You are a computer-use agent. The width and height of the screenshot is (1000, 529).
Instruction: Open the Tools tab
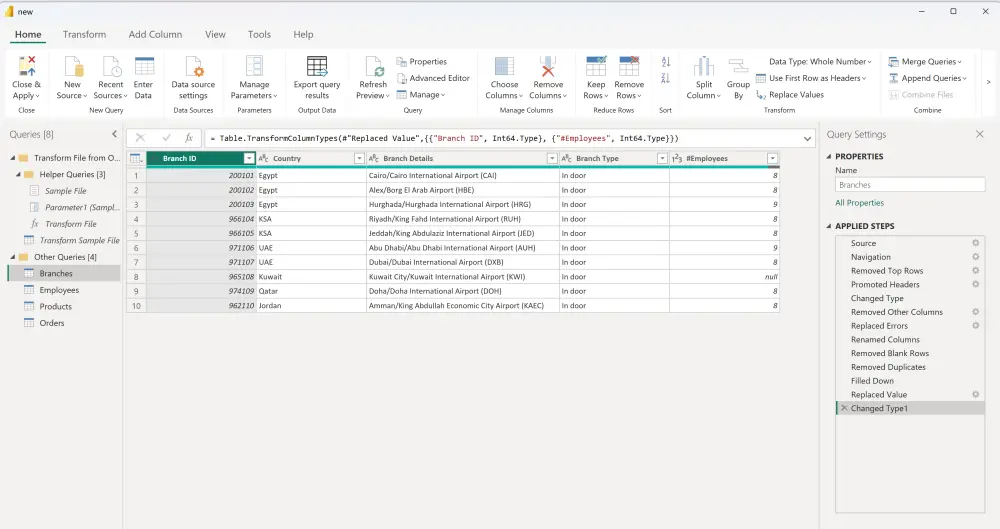coord(259,34)
